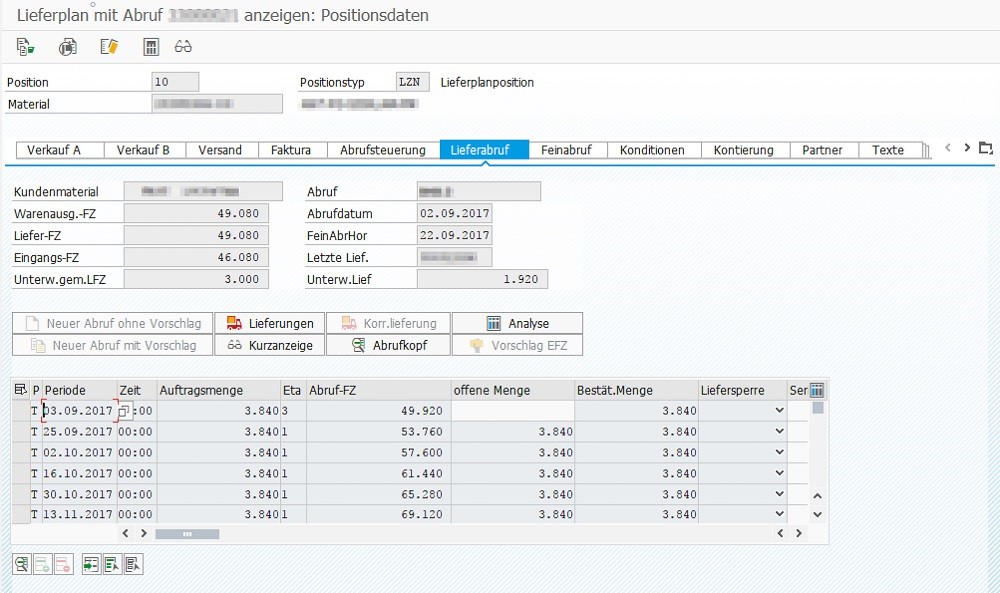
Task: Click the Abrufdatum field showing 02.09.2017
Action: click(454, 214)
